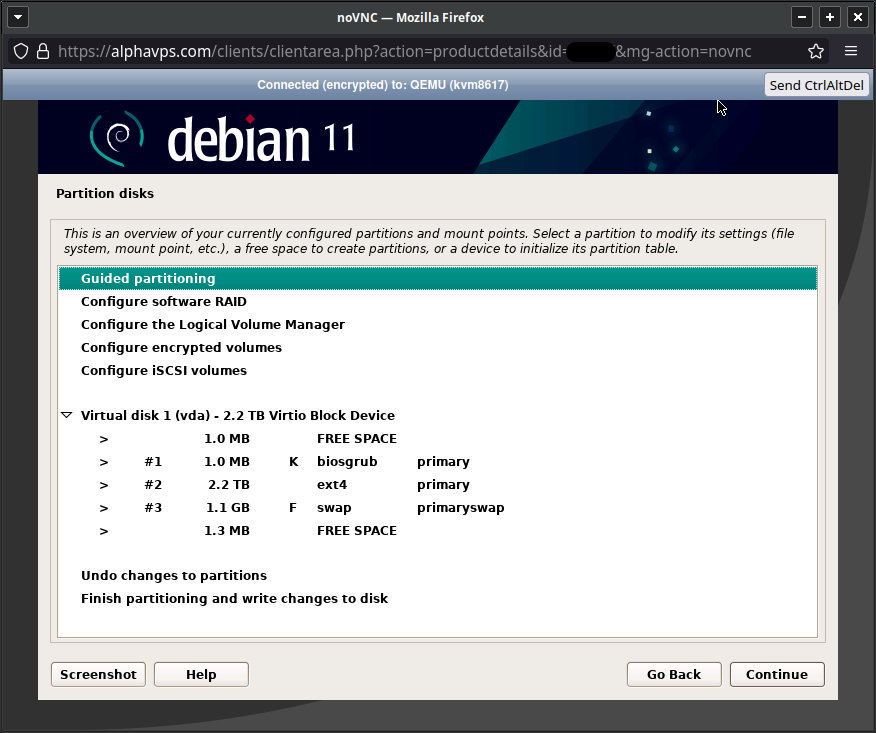
Task: Select partition #2 ext4 2.2 TB
Action: coord(437,484)
